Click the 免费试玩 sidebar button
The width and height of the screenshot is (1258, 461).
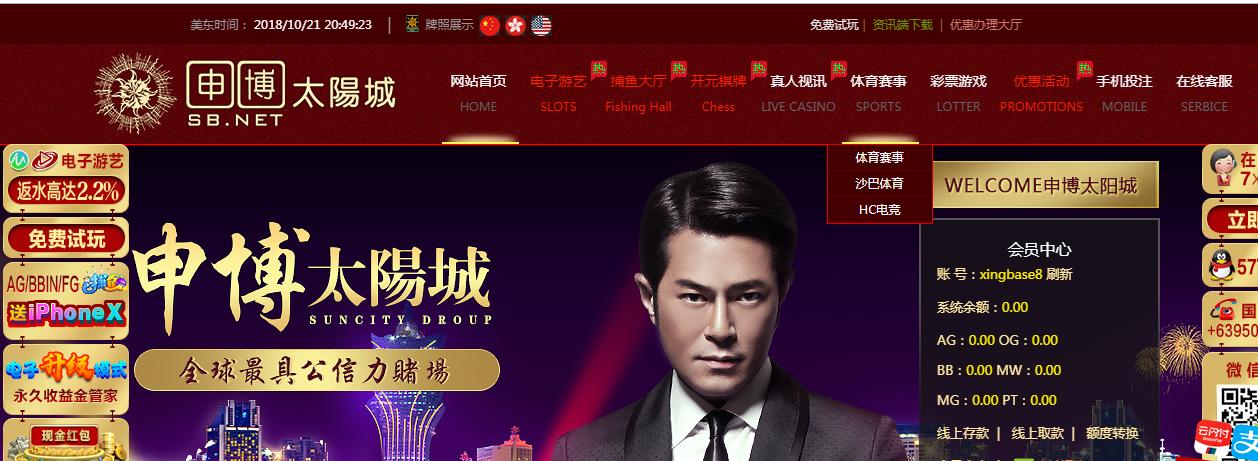[x=66, y=239]
